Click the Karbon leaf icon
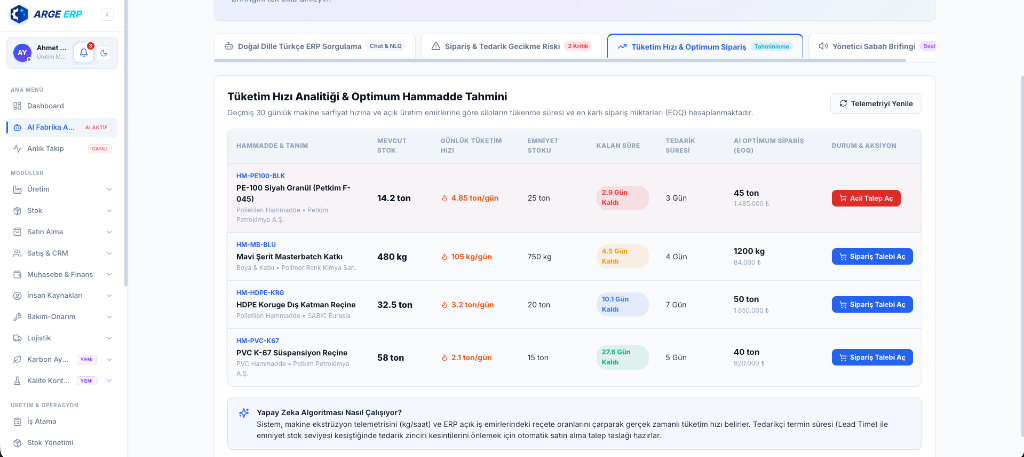Image resolution: width=1024 pixels, height=457 pixels. tap(17, 360)
